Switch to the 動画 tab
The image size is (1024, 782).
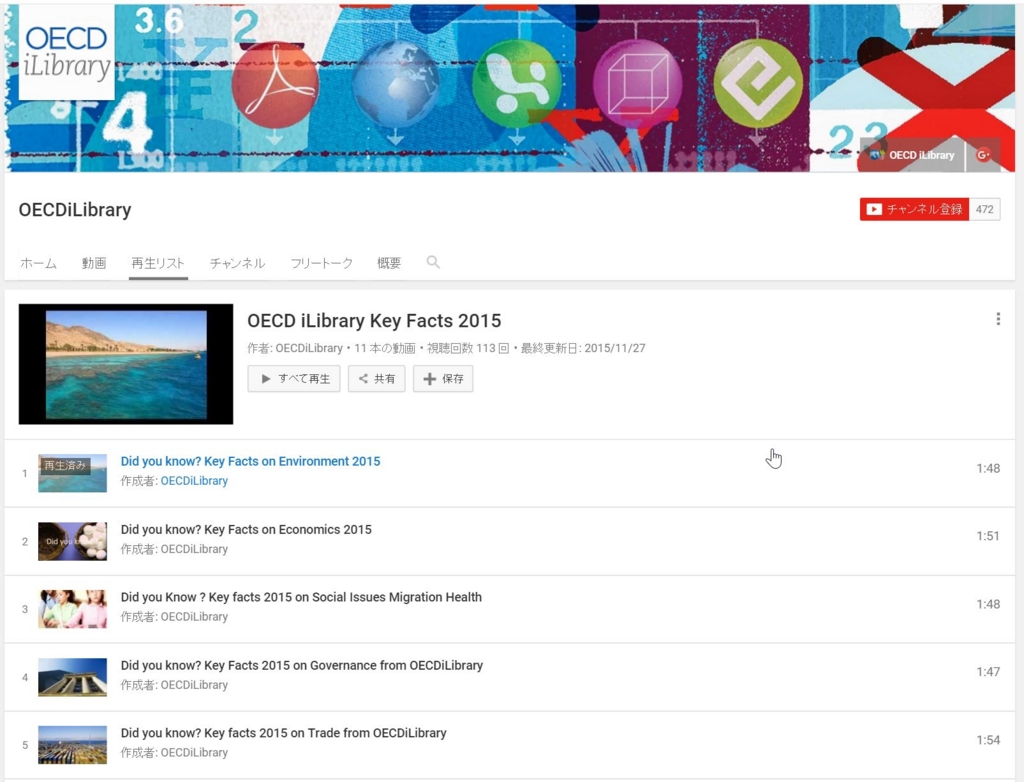tap(93, 263)
